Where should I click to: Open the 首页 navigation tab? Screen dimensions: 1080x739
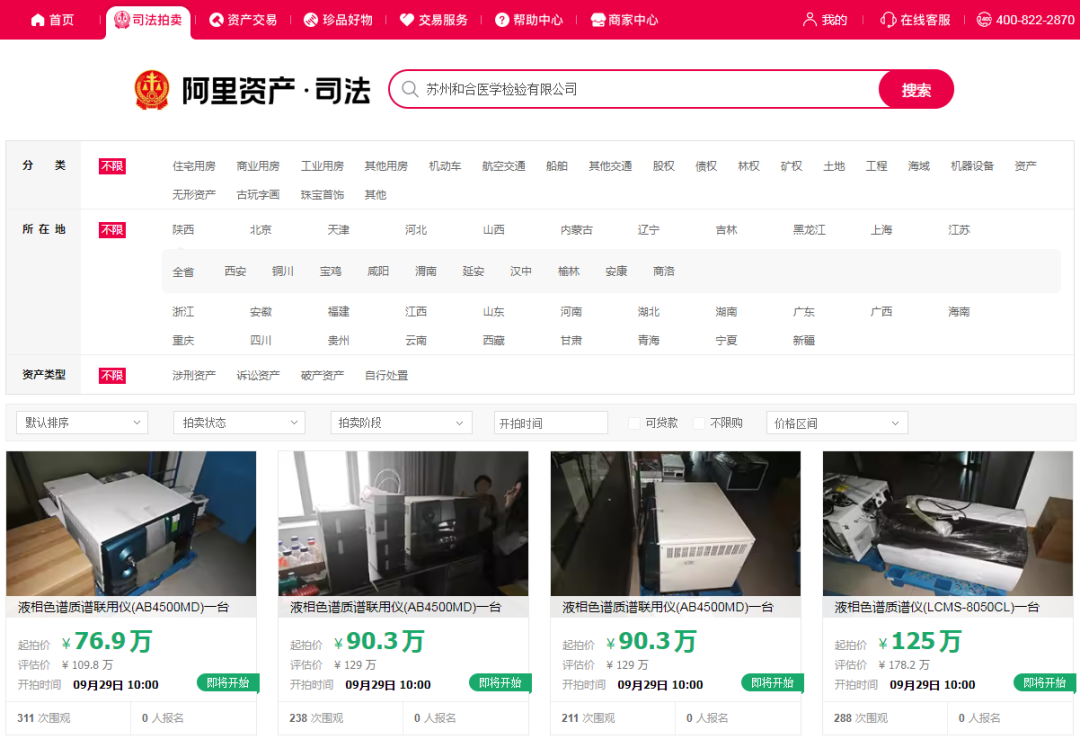53,20
